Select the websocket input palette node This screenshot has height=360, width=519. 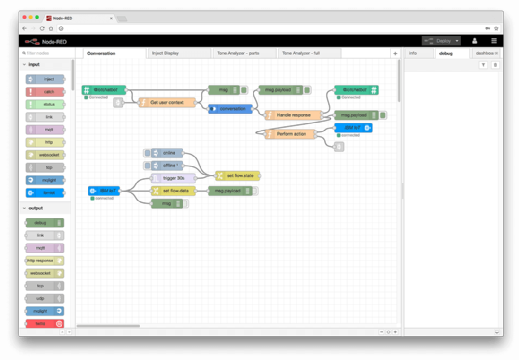tap(45, 155)
